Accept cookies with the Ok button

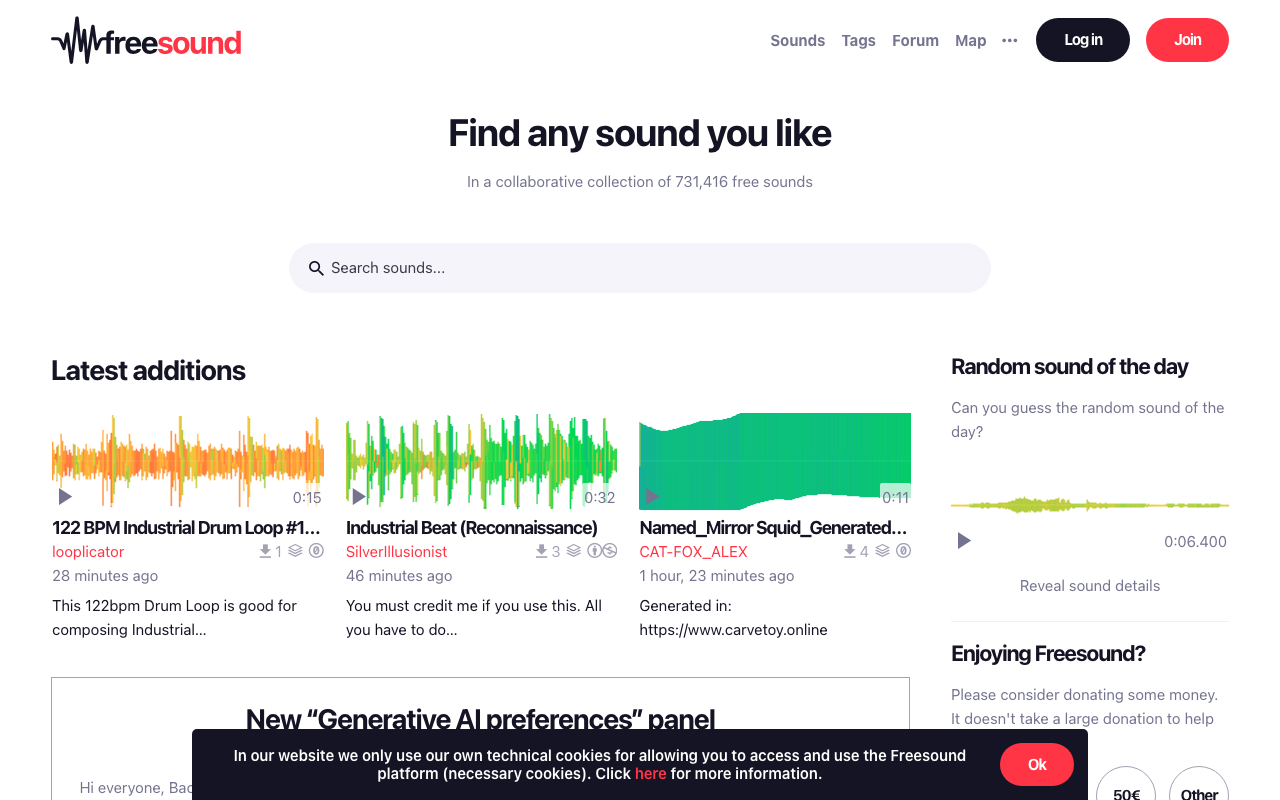click(1037, 765)
